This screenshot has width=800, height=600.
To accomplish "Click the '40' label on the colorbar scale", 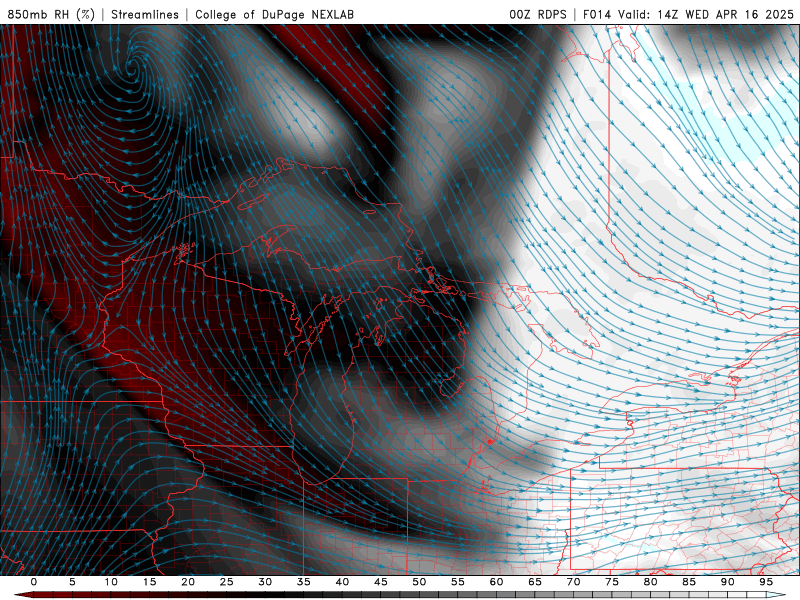I will click(342, 582).
